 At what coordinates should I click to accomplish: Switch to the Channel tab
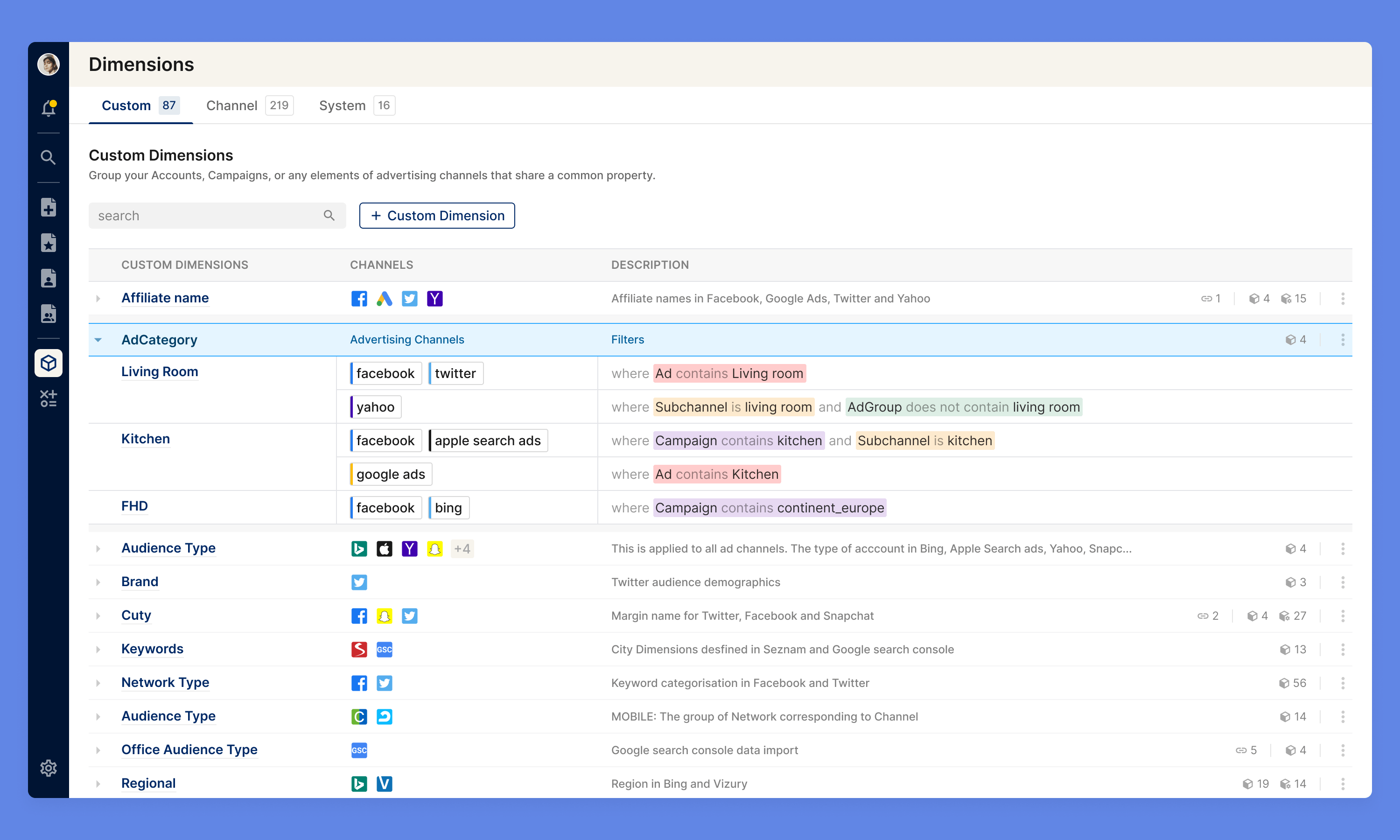tap(249, 105)
